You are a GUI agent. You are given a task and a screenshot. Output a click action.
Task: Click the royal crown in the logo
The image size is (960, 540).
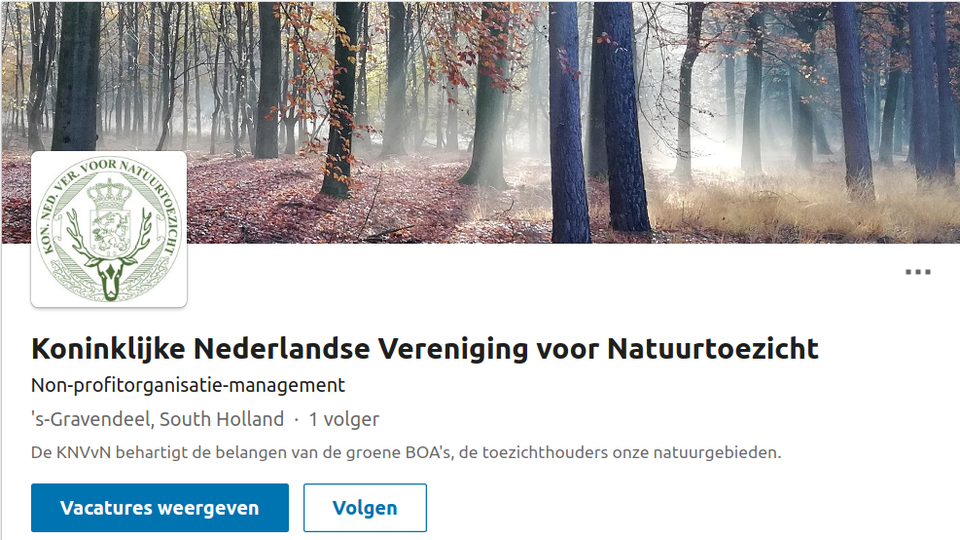tap(110, 193)
